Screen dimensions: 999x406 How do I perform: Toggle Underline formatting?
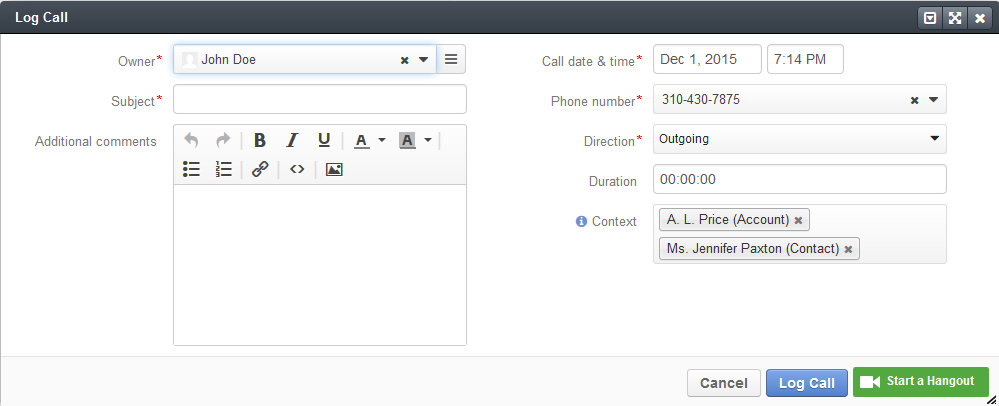[324, 140]
